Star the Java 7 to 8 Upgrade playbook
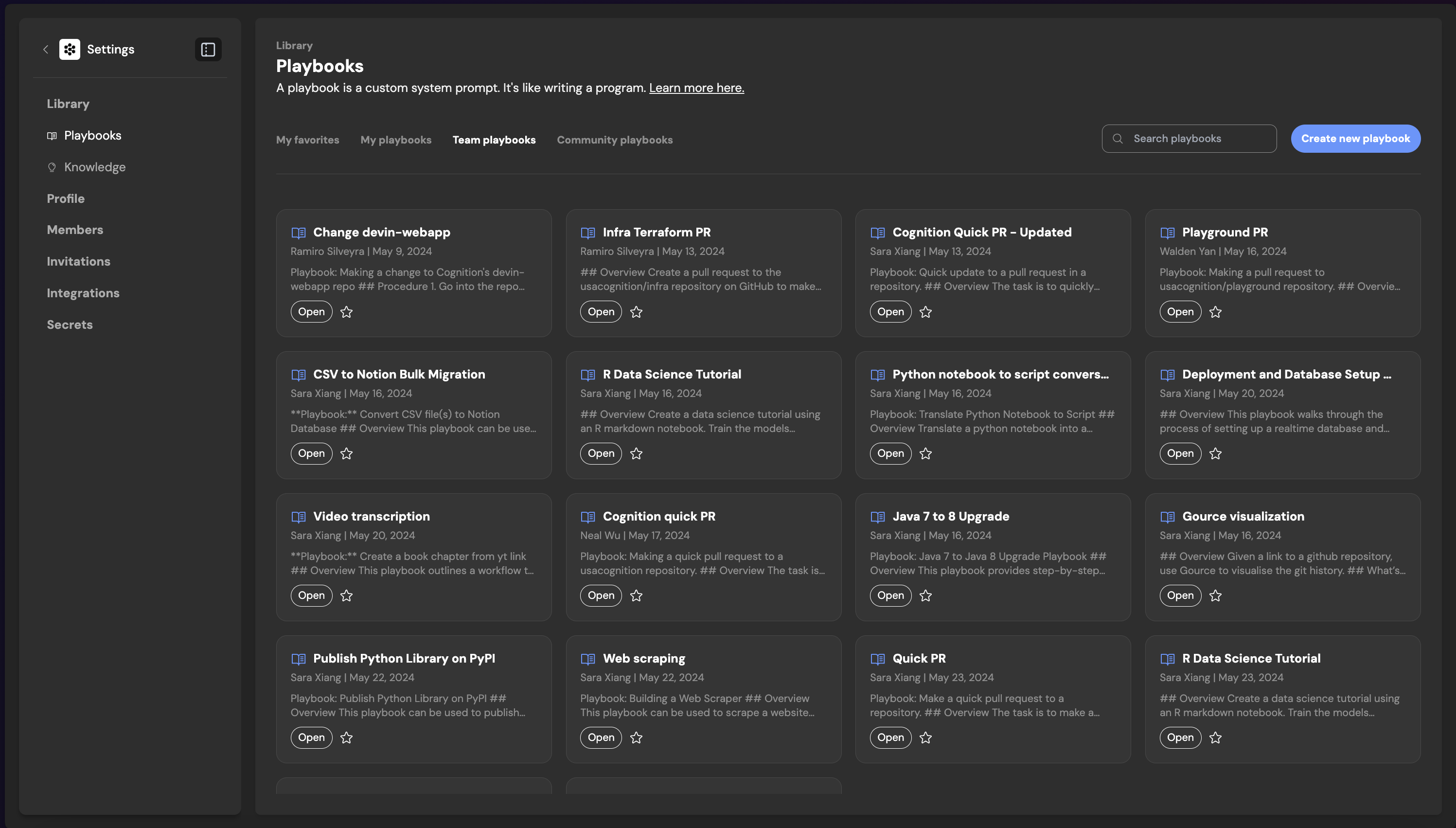 [x=925, y=595]
